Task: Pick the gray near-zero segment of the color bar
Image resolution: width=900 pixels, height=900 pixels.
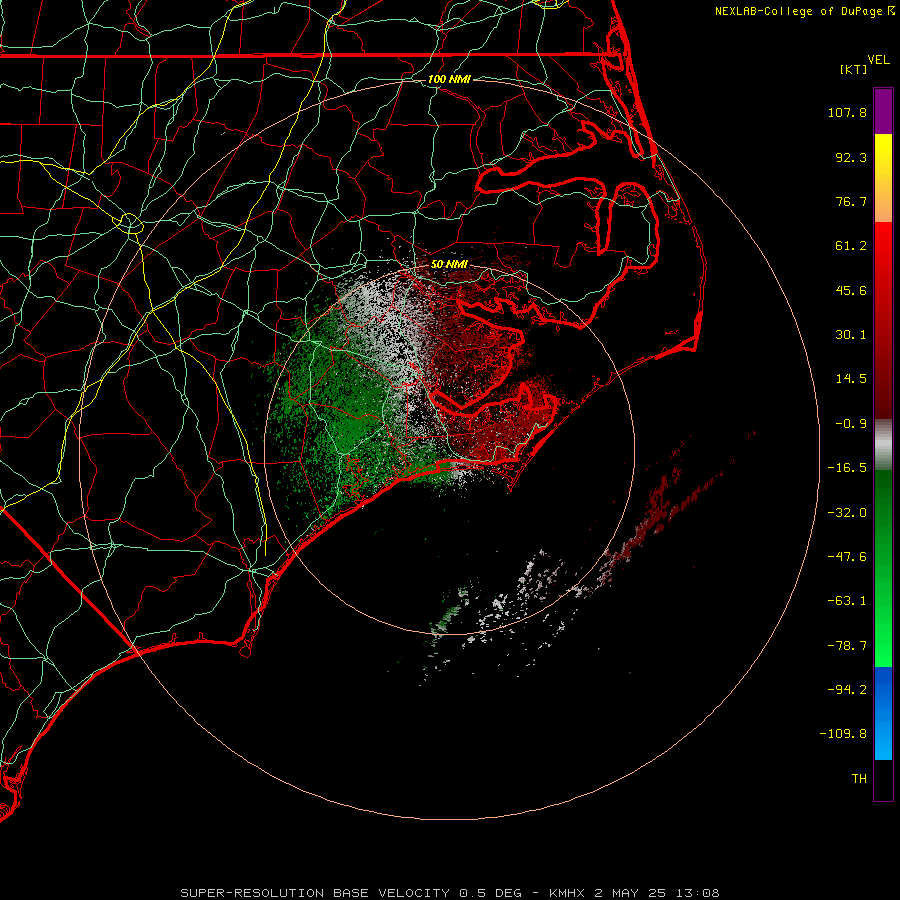Action: pyautogui.click(x=883, y=445)
